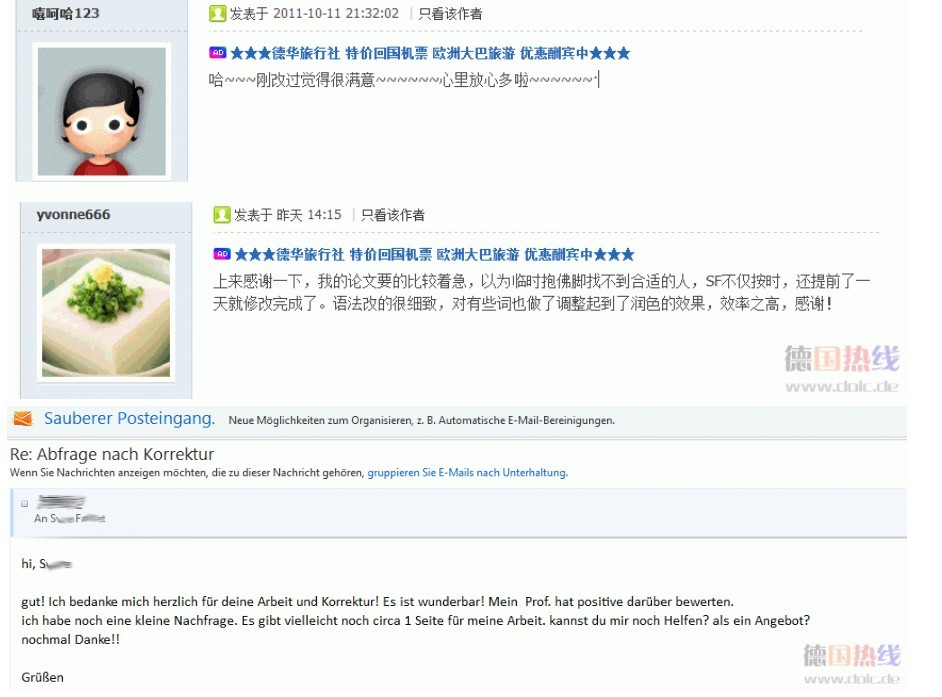This screenshot has width=942, height=697.
Task: Open yvonne666's tofu avatar image
Action: [106, 312]
